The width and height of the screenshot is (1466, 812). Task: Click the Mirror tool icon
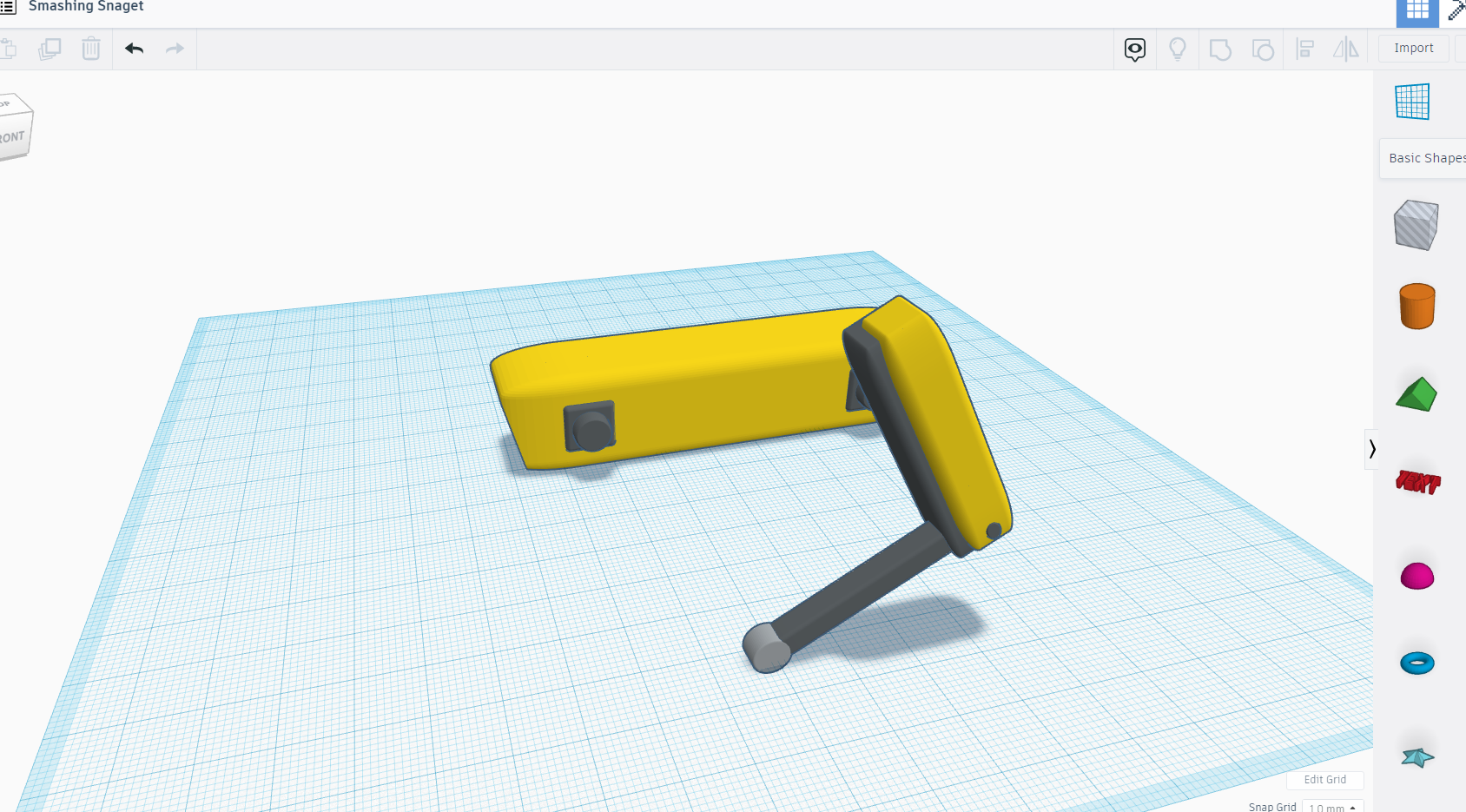[1346, 50]
